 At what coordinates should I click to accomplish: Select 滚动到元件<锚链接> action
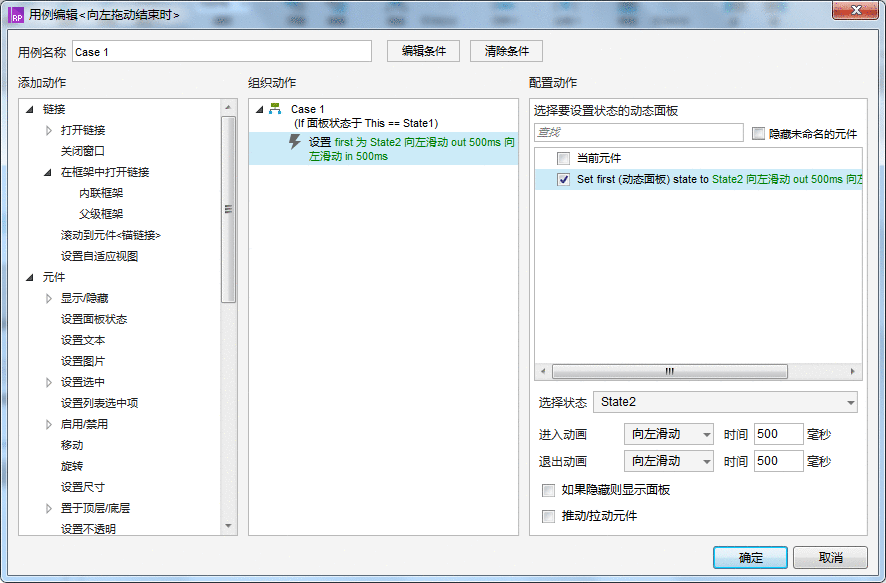111,235
